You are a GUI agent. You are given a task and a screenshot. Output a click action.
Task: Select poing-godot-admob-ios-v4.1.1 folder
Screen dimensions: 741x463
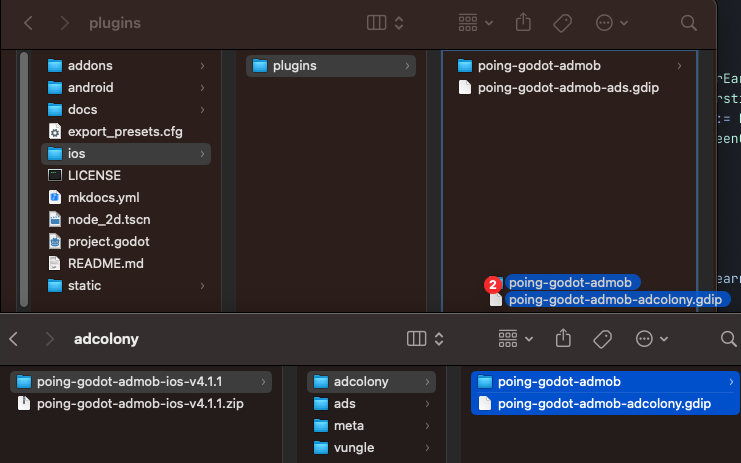pyautogui.click(x=141, y=382)
